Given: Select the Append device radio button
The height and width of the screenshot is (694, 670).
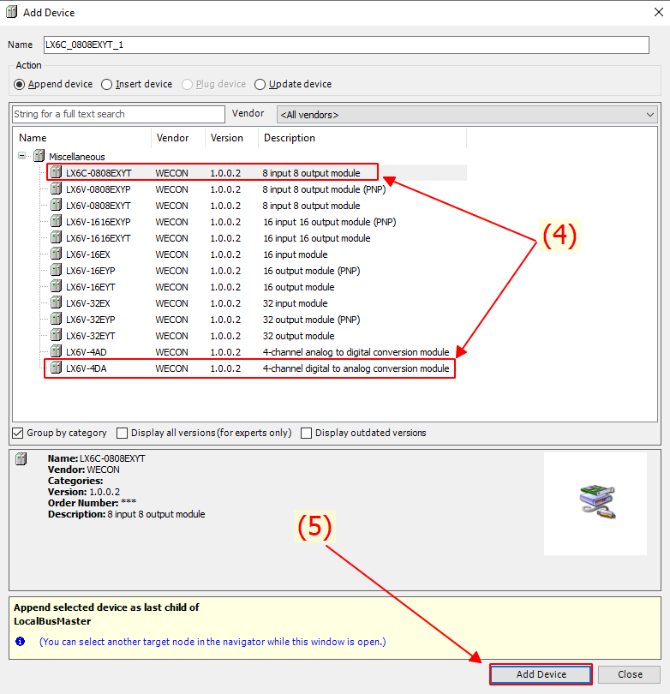Looking at the screenshot, I should [21, 85].
